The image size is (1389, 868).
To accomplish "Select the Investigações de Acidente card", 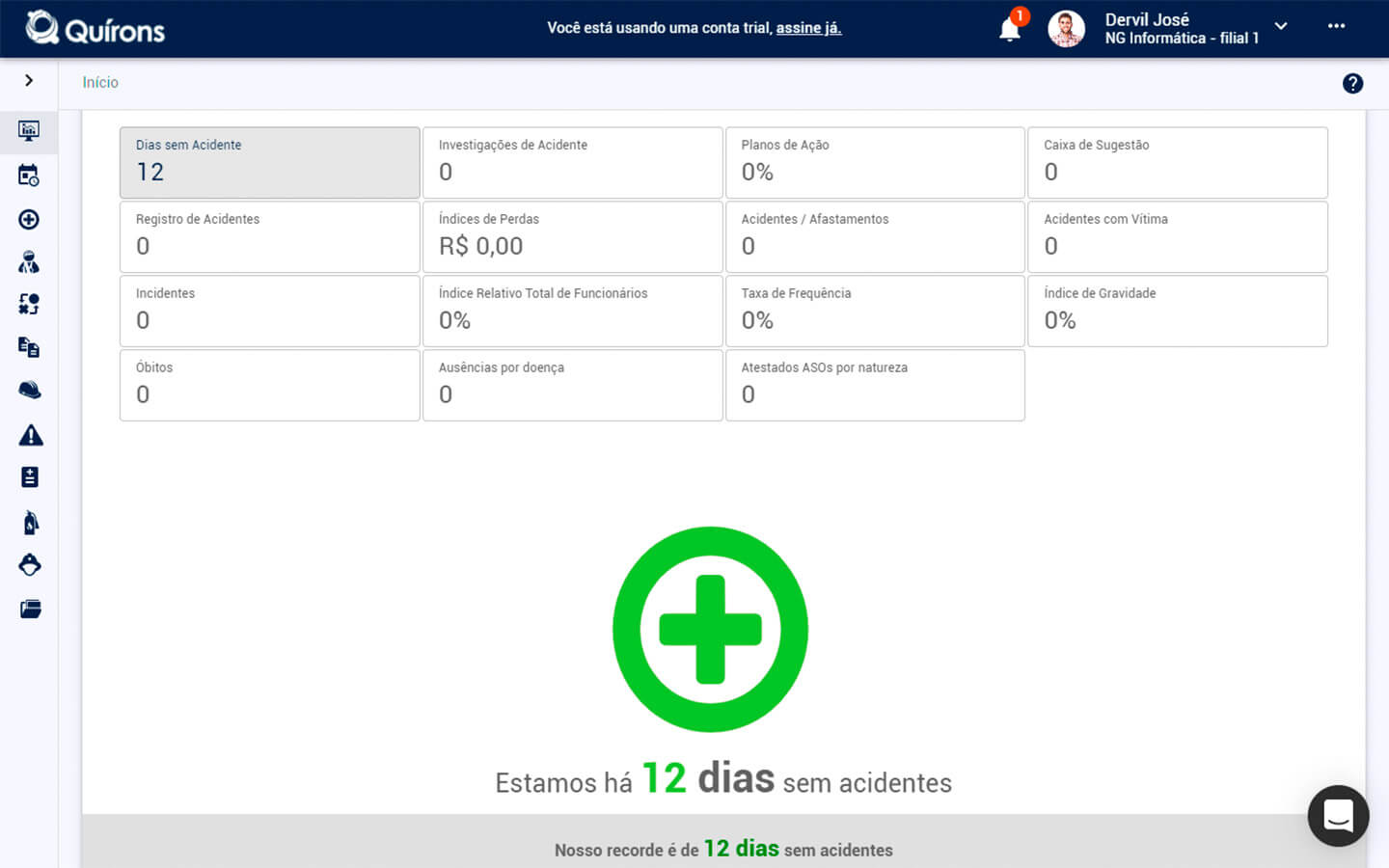I will [572, 162].
